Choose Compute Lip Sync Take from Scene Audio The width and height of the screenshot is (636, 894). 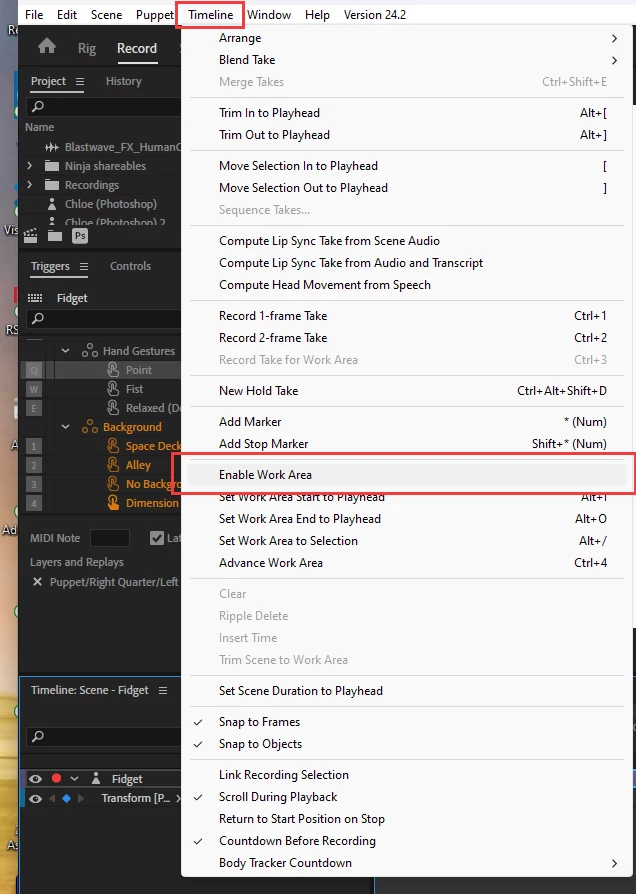408,241
